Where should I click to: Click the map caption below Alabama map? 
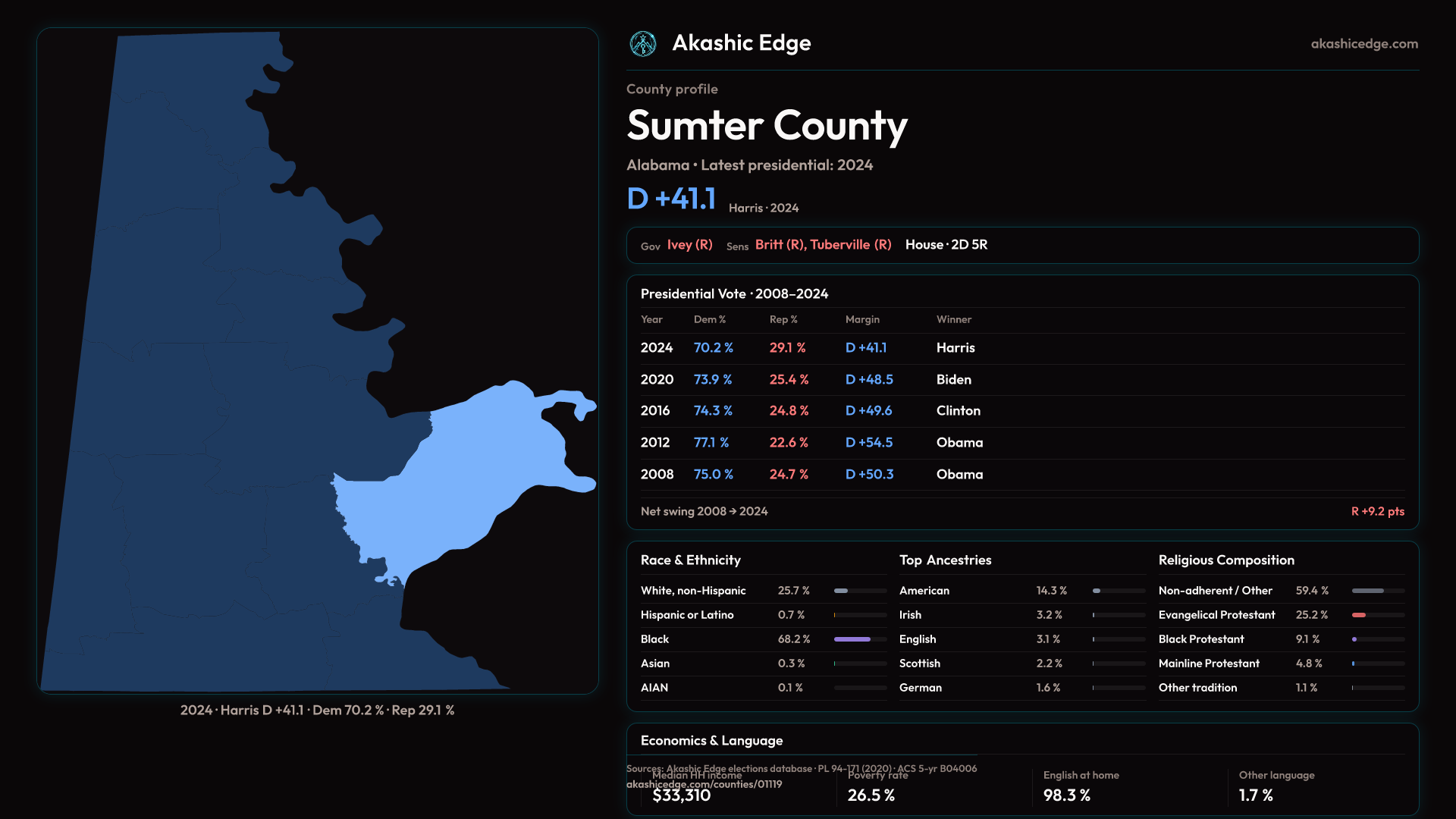(x=317, y=711)
